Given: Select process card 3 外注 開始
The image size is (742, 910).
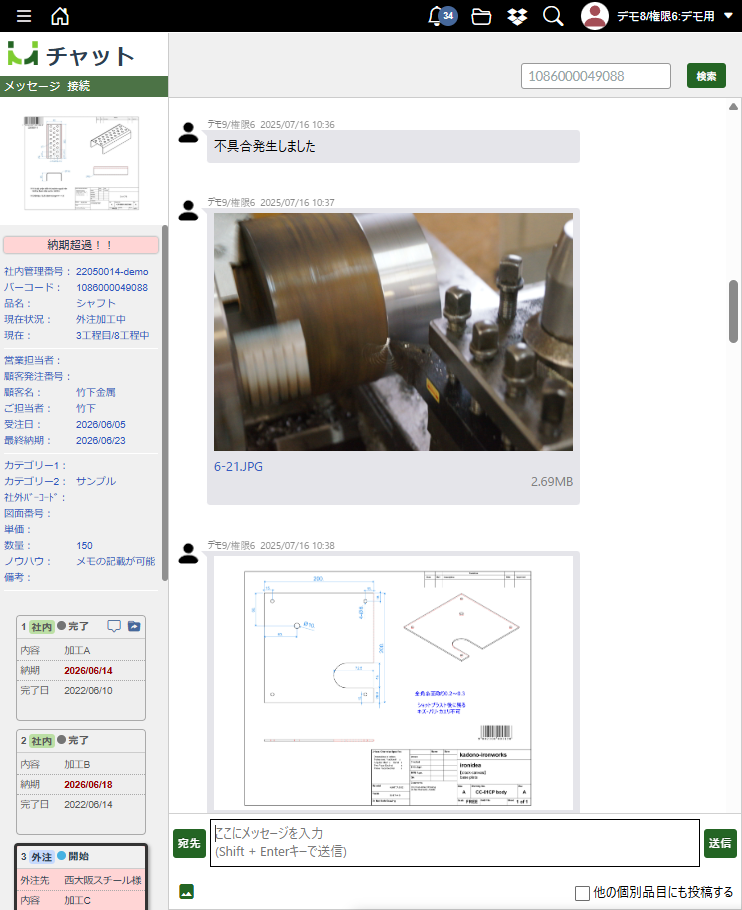Looking at the screenshot, I should [81, 877].
